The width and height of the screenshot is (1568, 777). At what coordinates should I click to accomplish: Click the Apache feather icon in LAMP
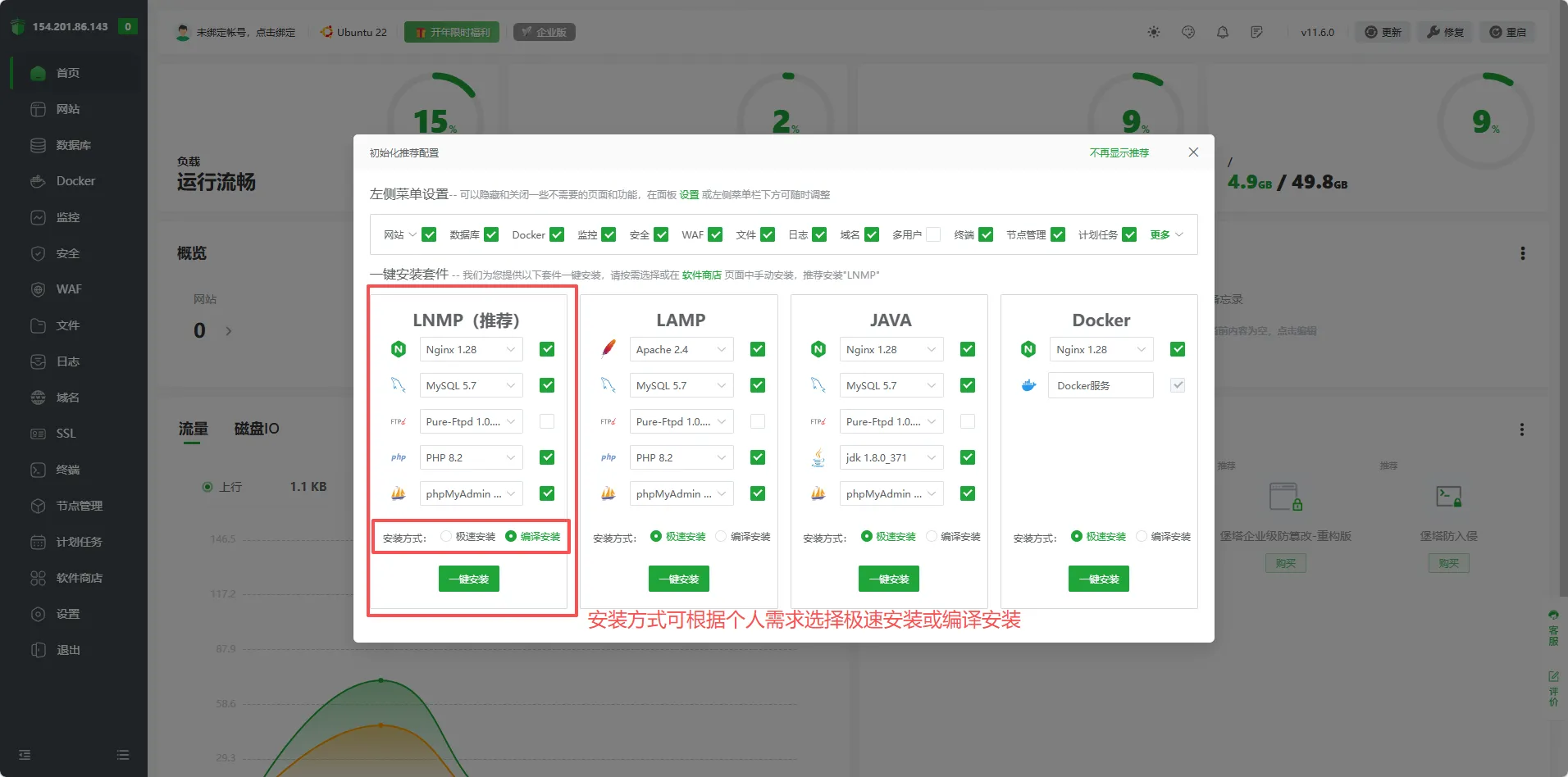pyautogui.click(x=609, y=349)
